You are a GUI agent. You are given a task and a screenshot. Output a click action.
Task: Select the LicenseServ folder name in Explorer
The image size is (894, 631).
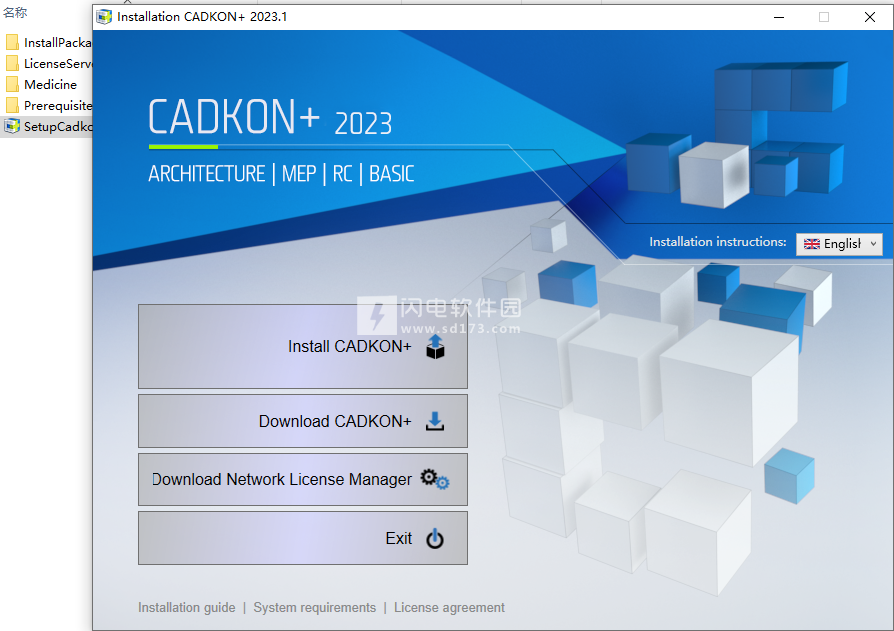[x=58, y=63]
